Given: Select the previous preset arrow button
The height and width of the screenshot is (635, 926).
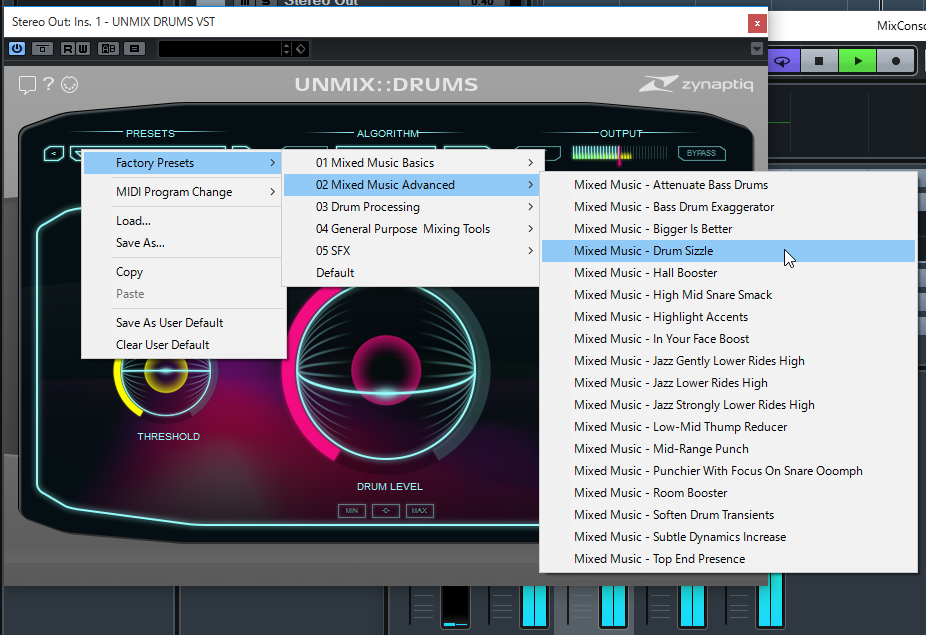Looking at the screenshot, I should (x=54, y=154).
